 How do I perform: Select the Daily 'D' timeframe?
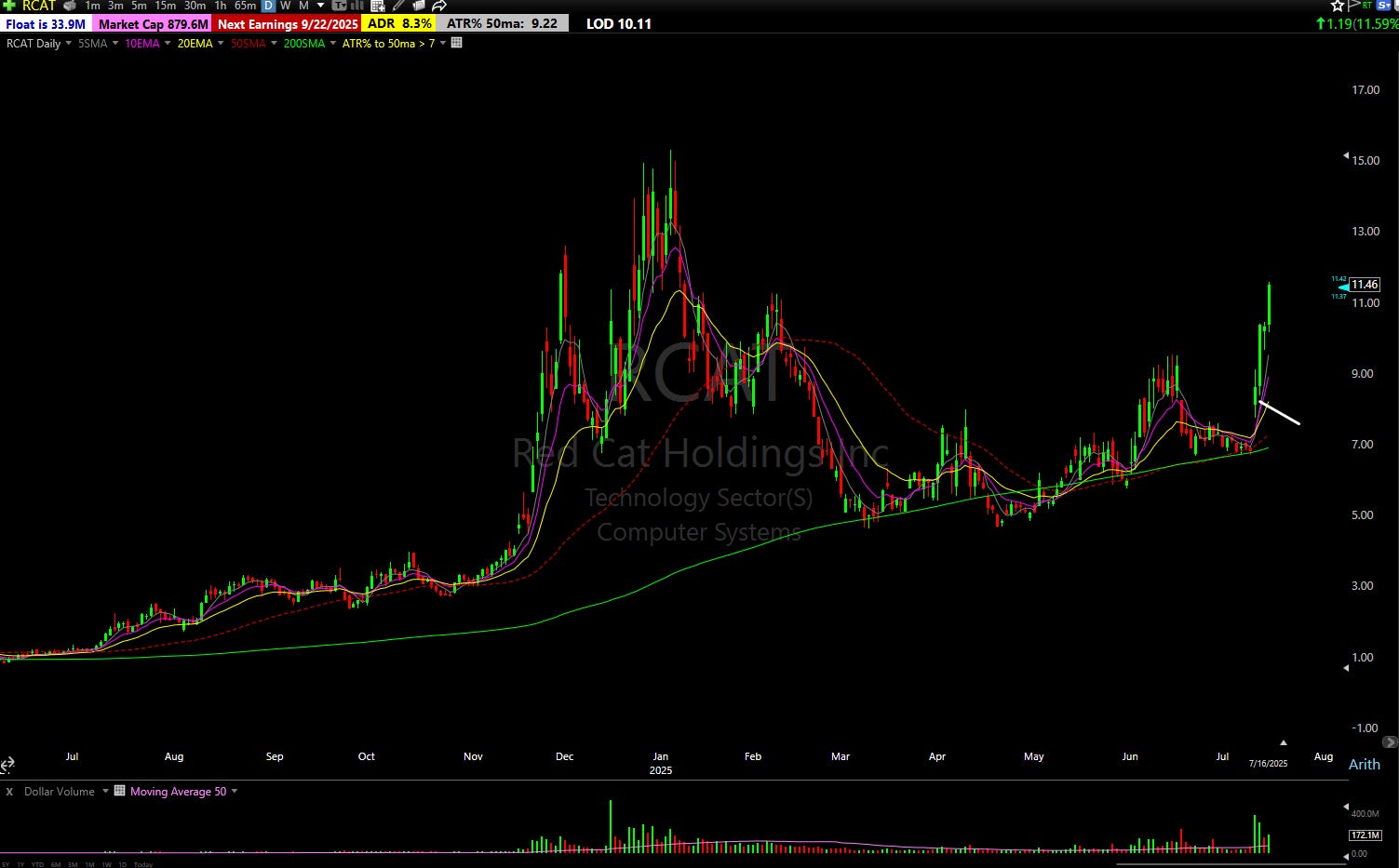pyautogui.click(x=268, y=6)
